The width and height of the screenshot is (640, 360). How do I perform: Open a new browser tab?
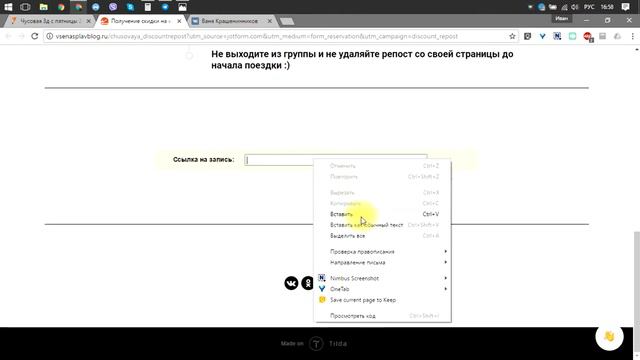(287, 21)
